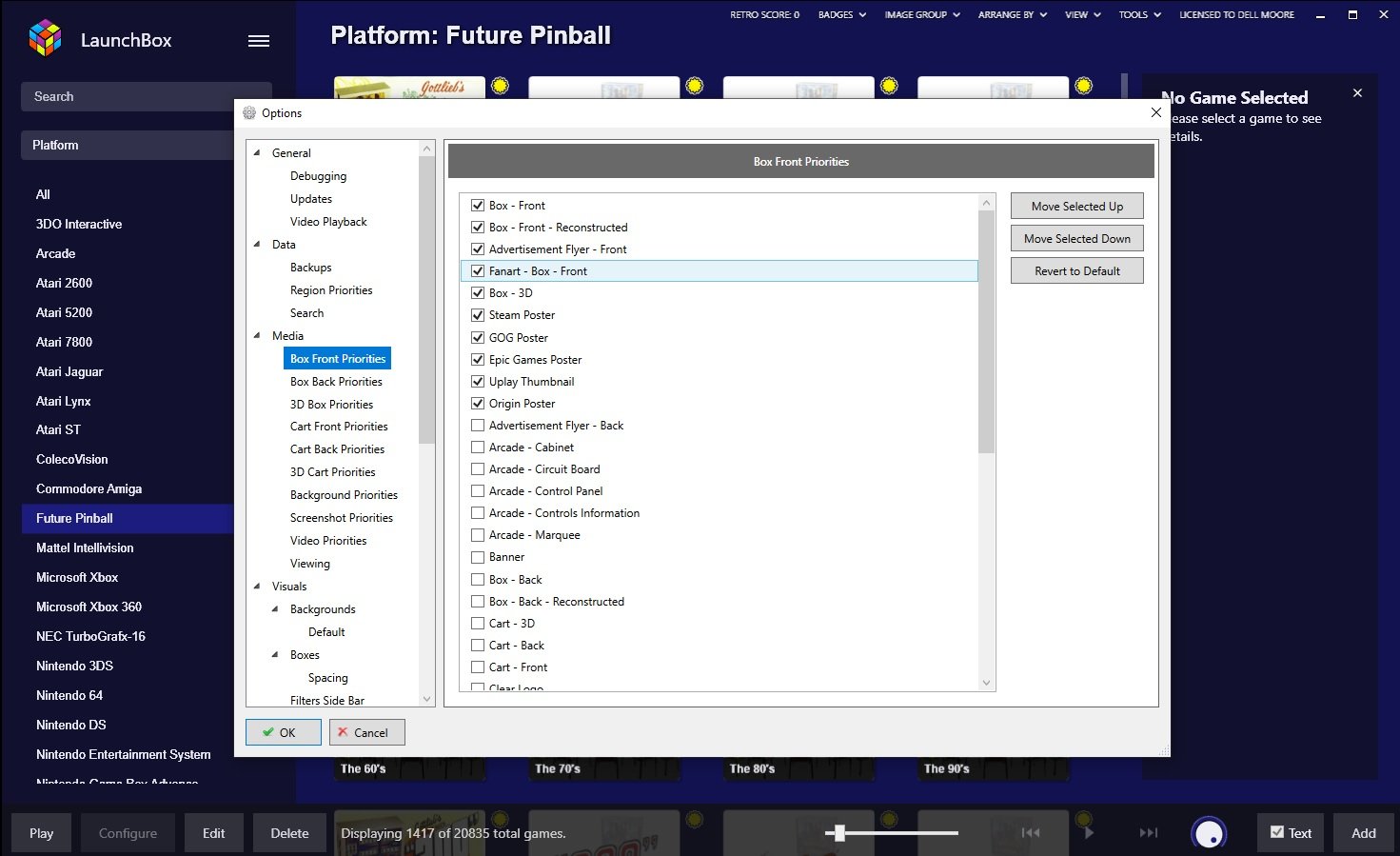Image resolution: width=1400 pixels, height=856 pixels.
Task: Enable Arcade - Cabinet checkbox
Action: coord(478,447)
